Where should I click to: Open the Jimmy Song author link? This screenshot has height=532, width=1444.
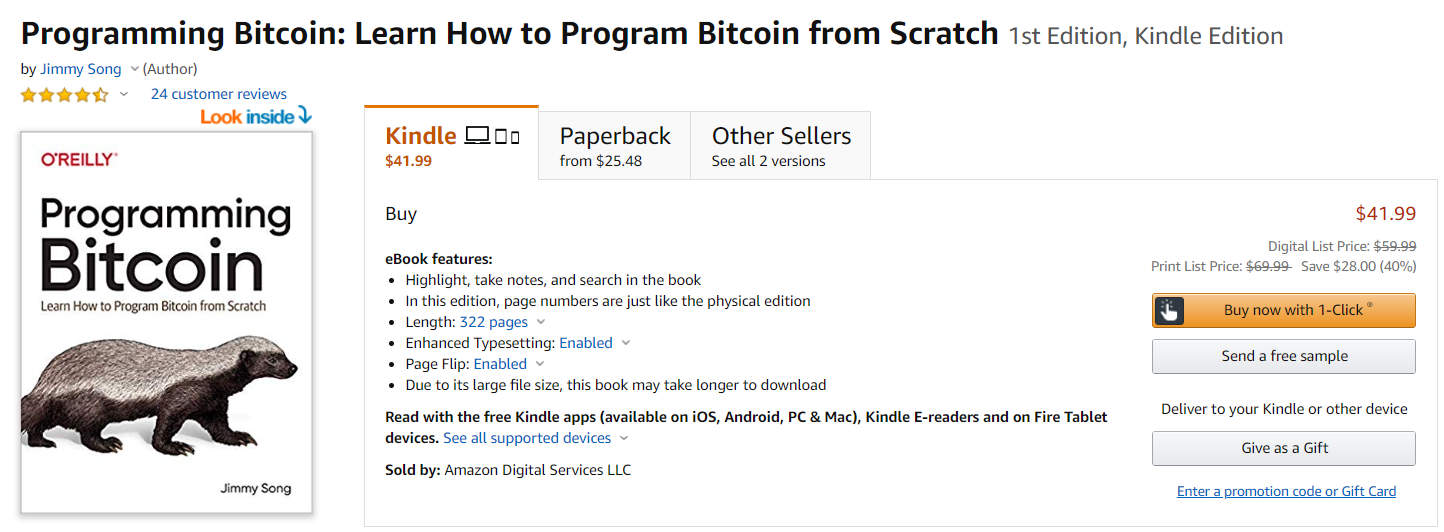81,69
